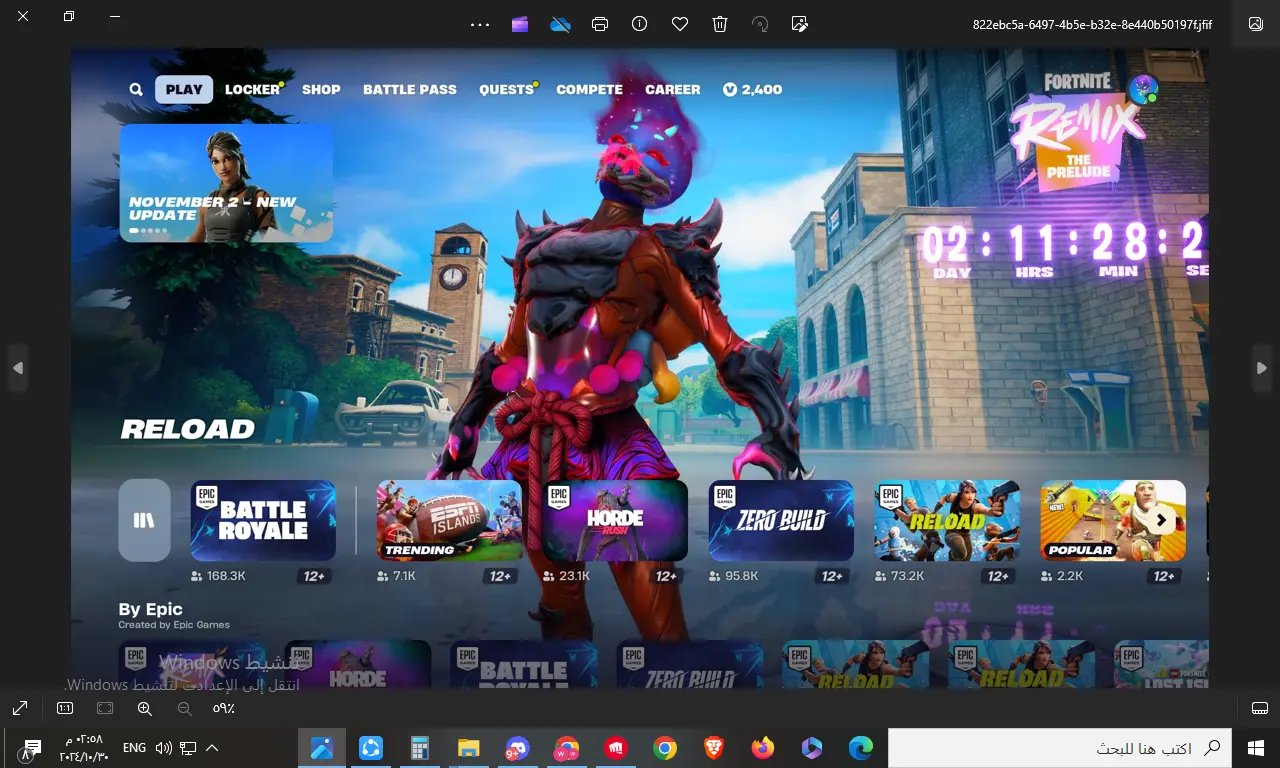
Task: Select the Battle Royale game tile
Action: click(x=263, y=520)
